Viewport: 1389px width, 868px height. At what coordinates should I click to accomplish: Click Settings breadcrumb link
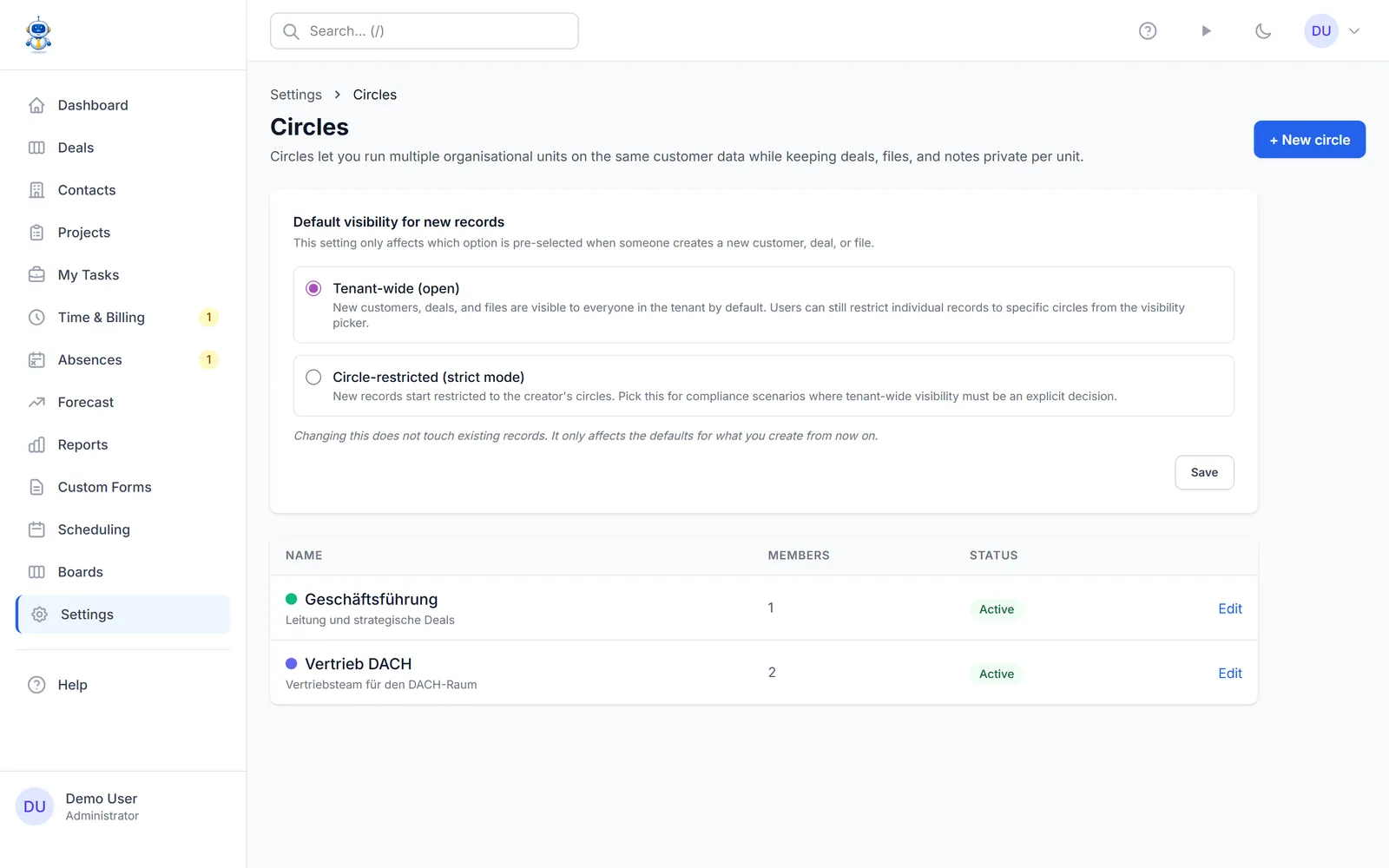(296, 95)
